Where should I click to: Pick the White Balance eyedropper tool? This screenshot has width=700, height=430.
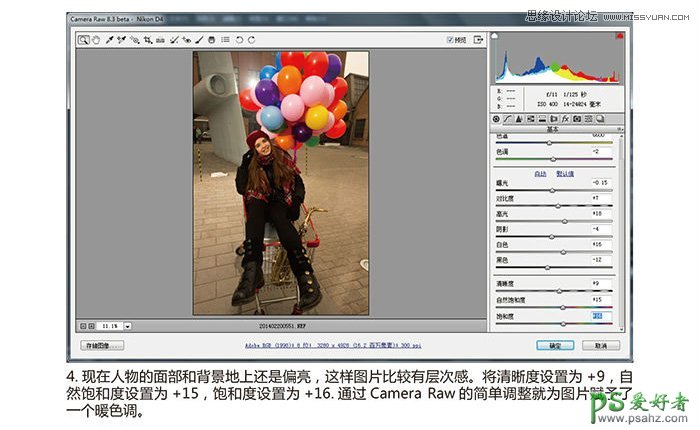tap(109, 40)
